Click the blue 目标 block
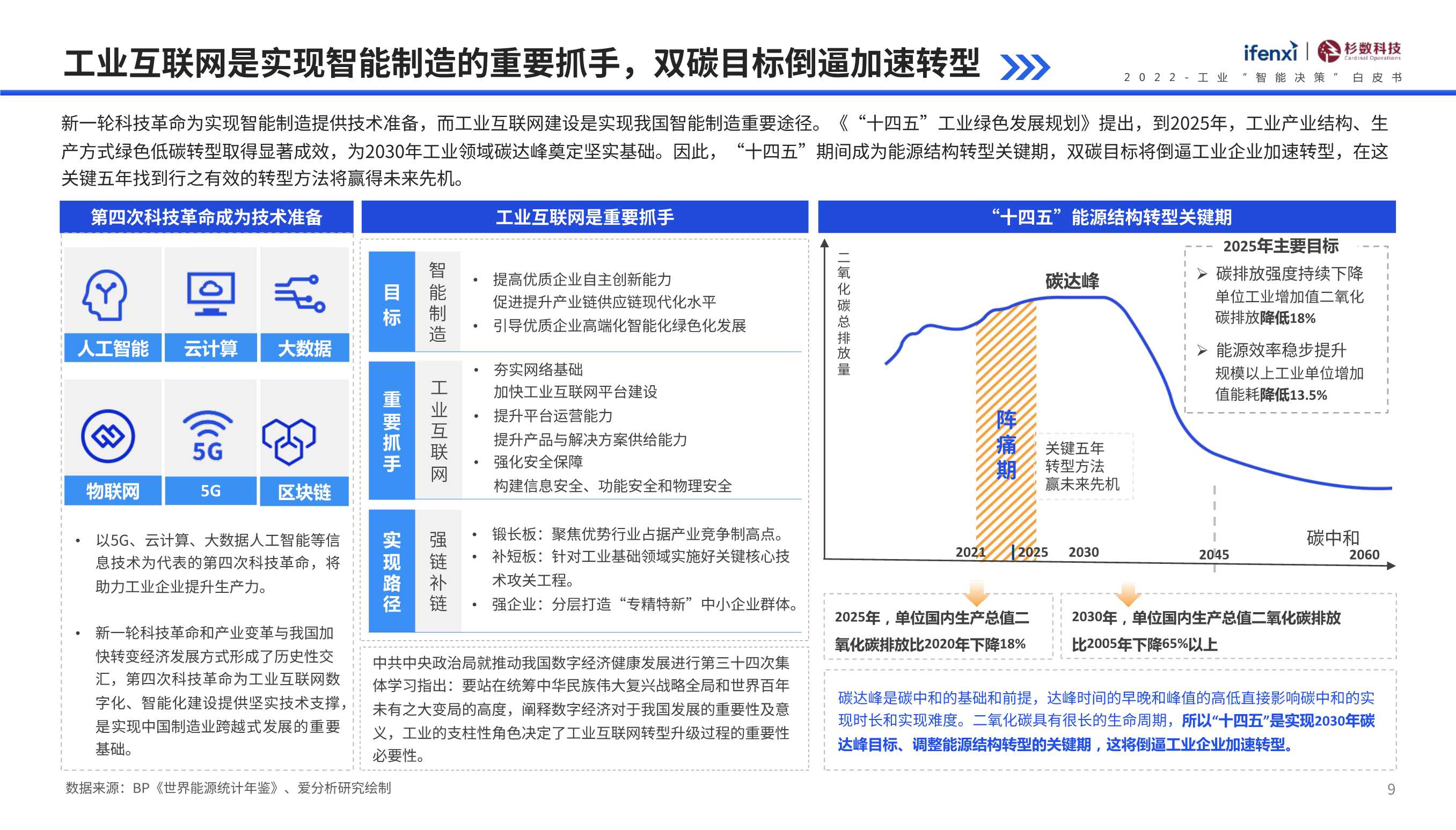This screenshot has width=1456, height=830. coord(392,302)
